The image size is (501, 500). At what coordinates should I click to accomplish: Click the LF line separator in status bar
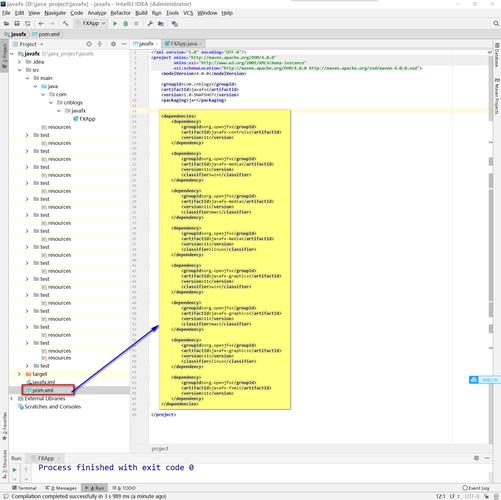coord(453,496)
